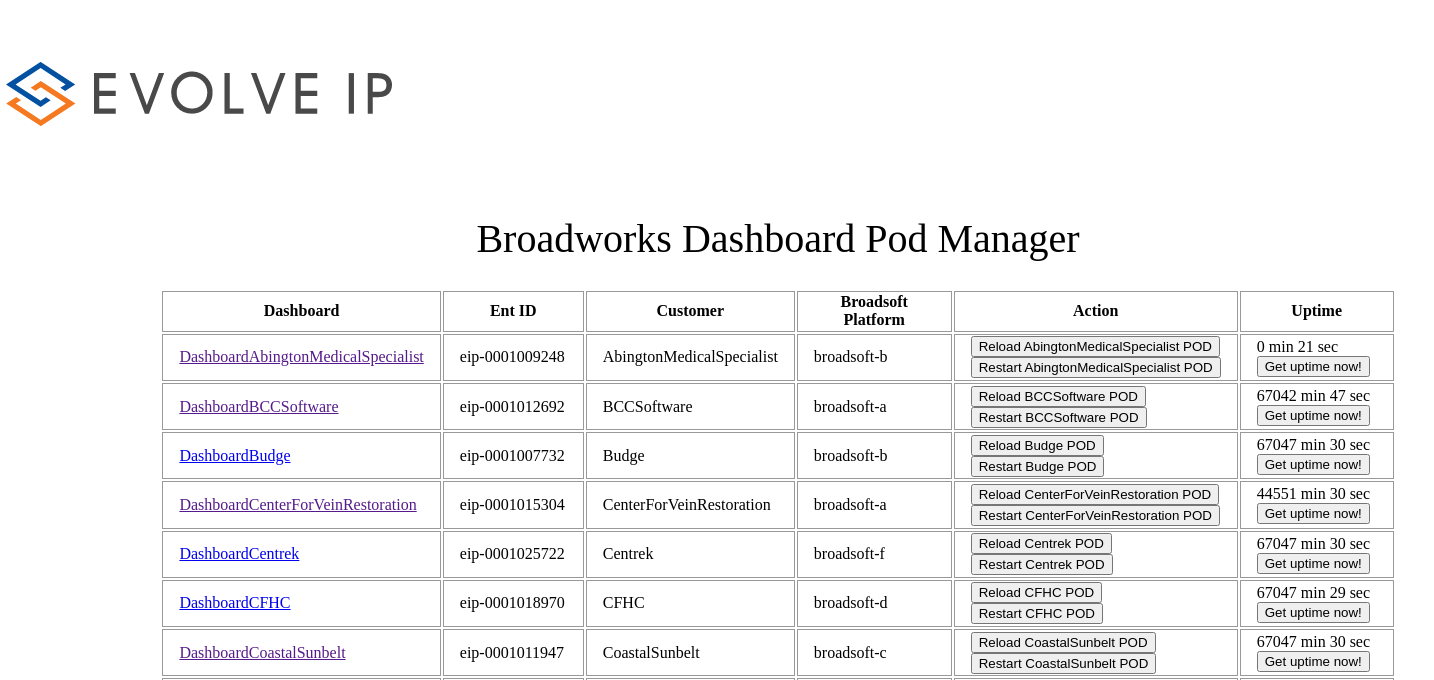
Task: Restart the Budge POD
Action: click(x=1037, y=467)
